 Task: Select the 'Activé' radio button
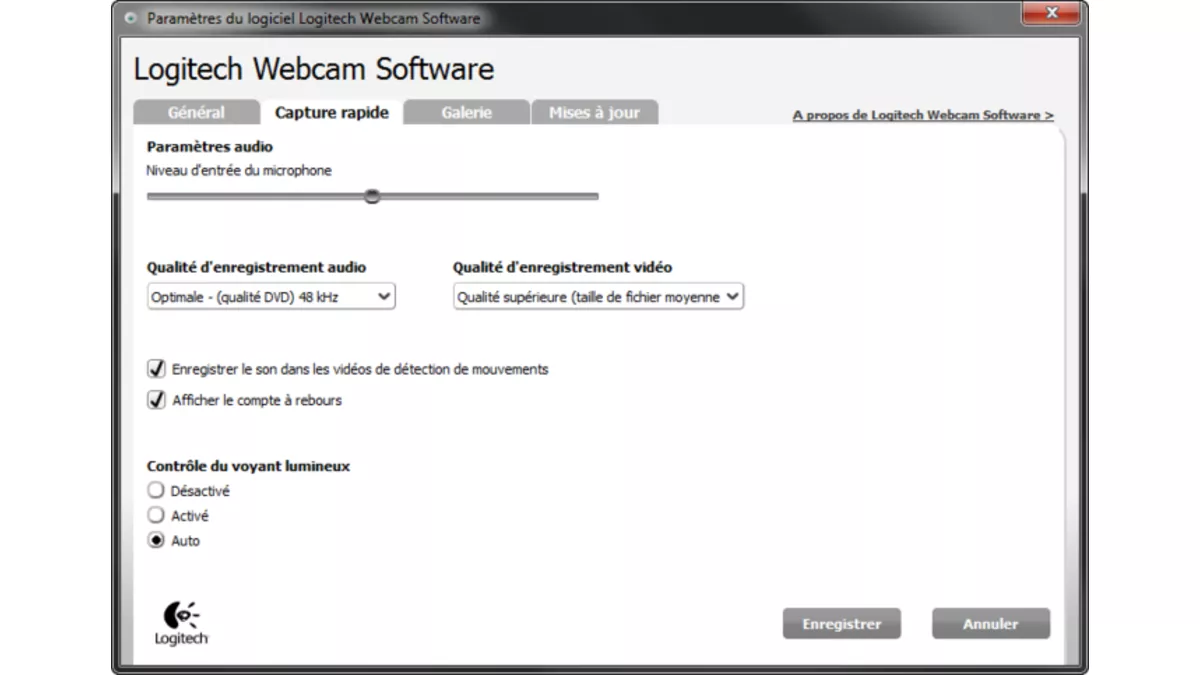(156, 515)
